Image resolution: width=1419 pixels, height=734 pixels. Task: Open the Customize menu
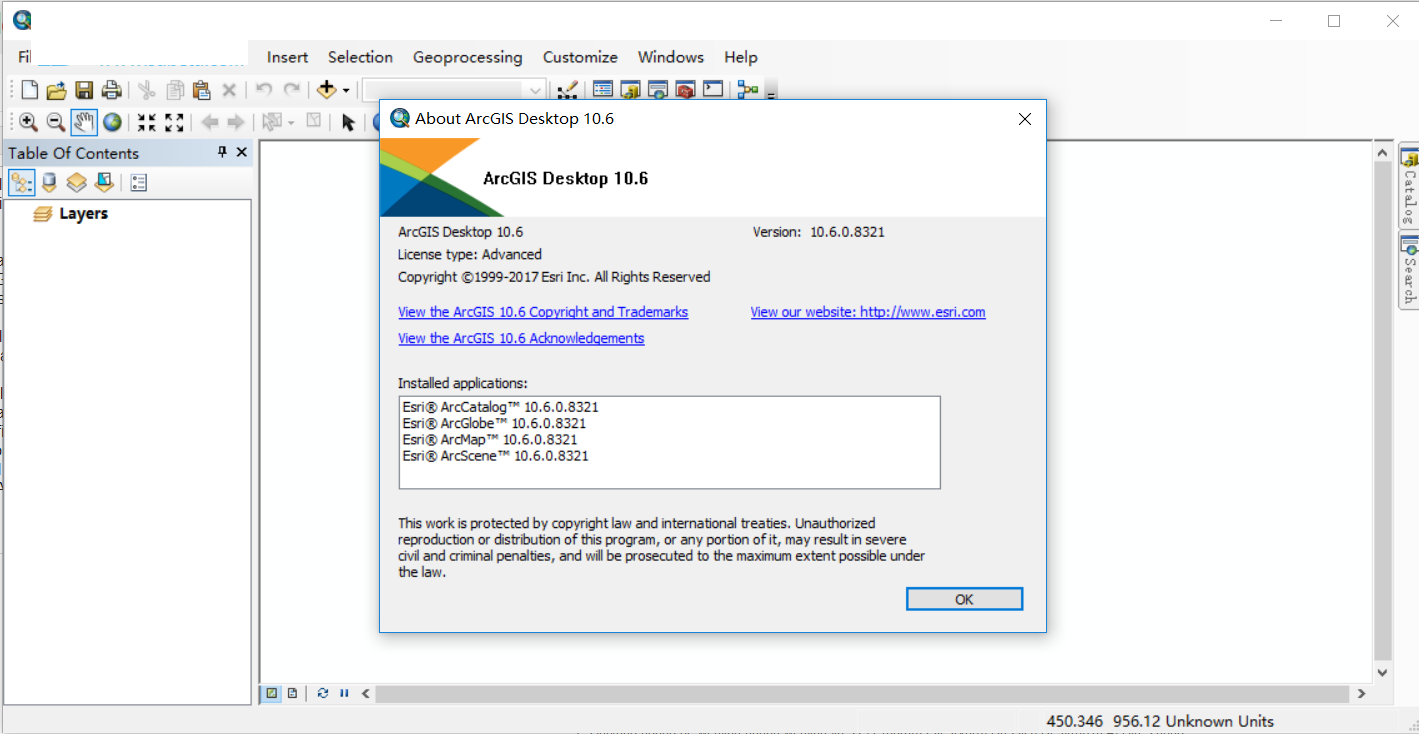[580, 57]
